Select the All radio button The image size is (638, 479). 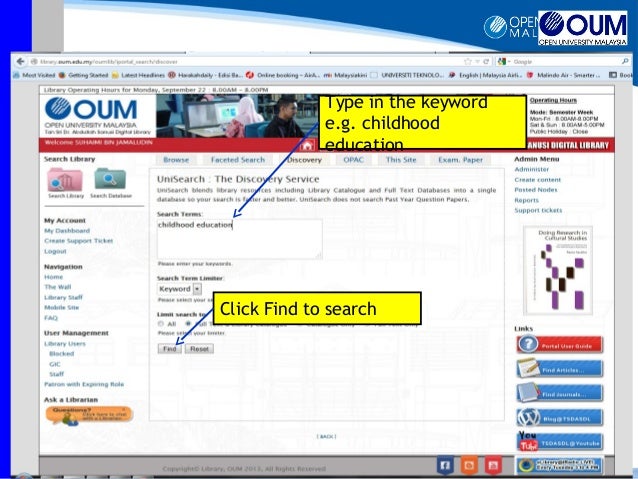click(x=161, y=324)
